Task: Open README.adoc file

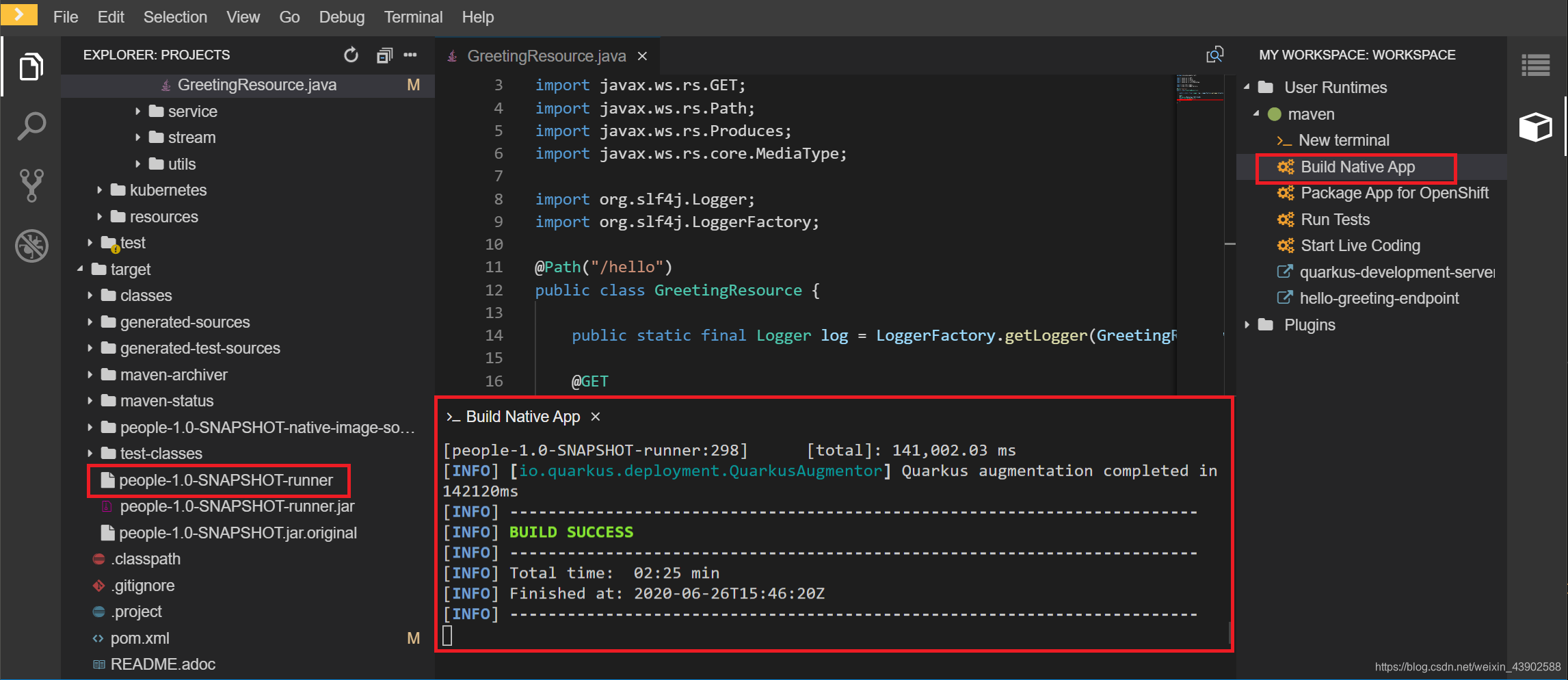Action: 163,664
